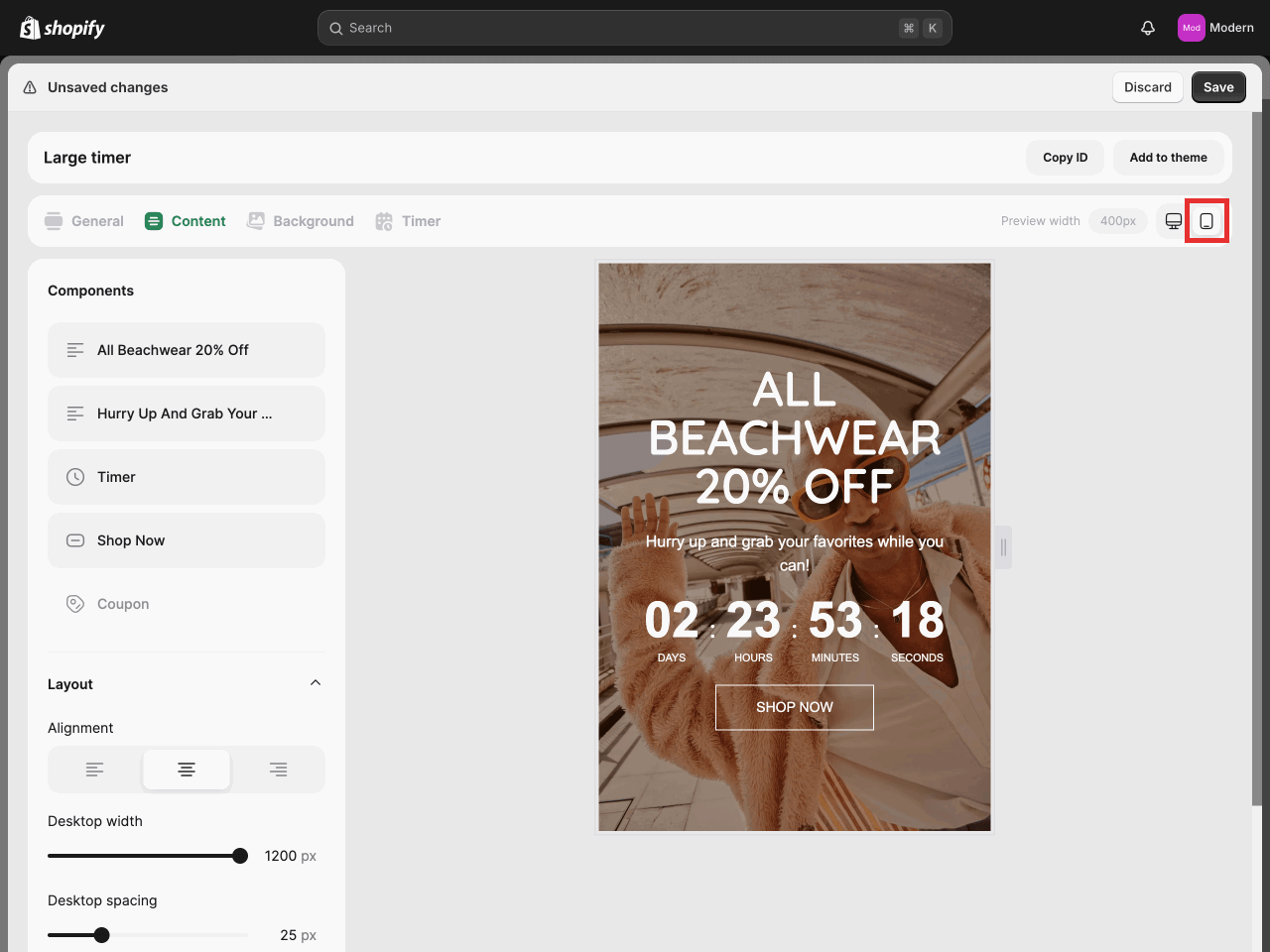Set alignment to right
Viewport: 1270px width, 952px height.
coord(279,770)
